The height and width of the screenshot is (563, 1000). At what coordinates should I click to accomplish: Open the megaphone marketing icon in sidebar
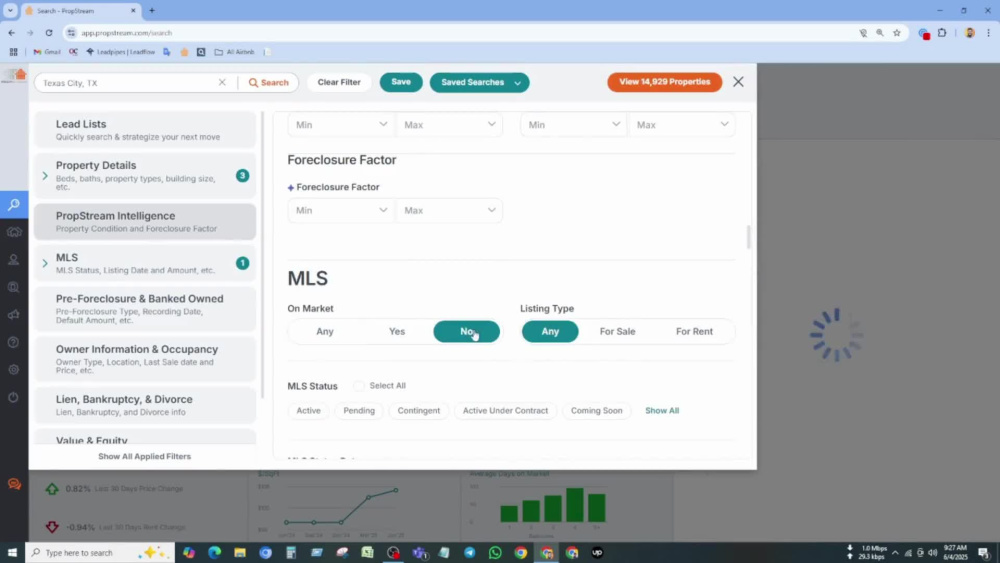[x=13, y=314]
